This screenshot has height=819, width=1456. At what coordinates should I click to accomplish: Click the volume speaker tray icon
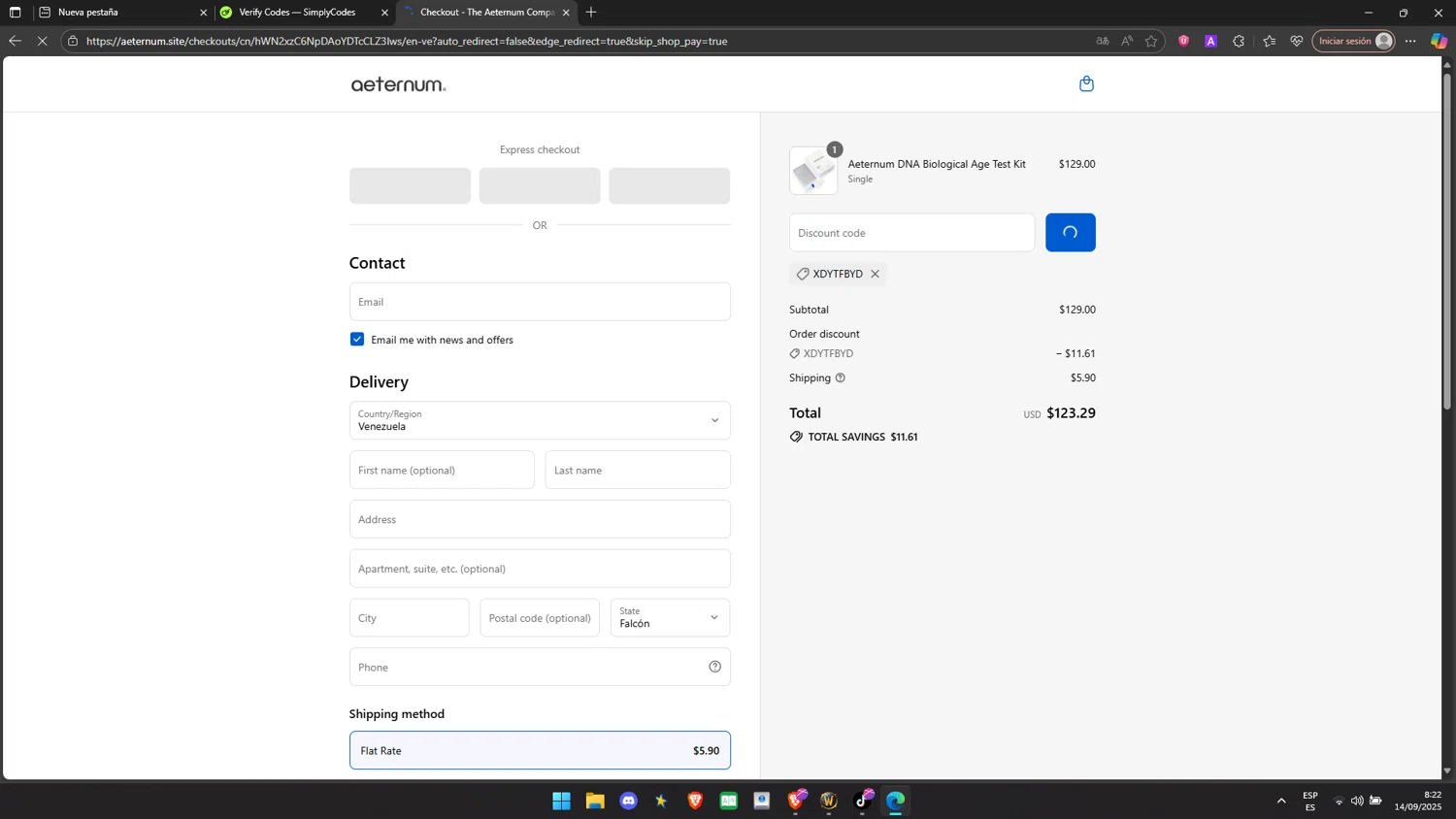click(x=1357, y=801)
